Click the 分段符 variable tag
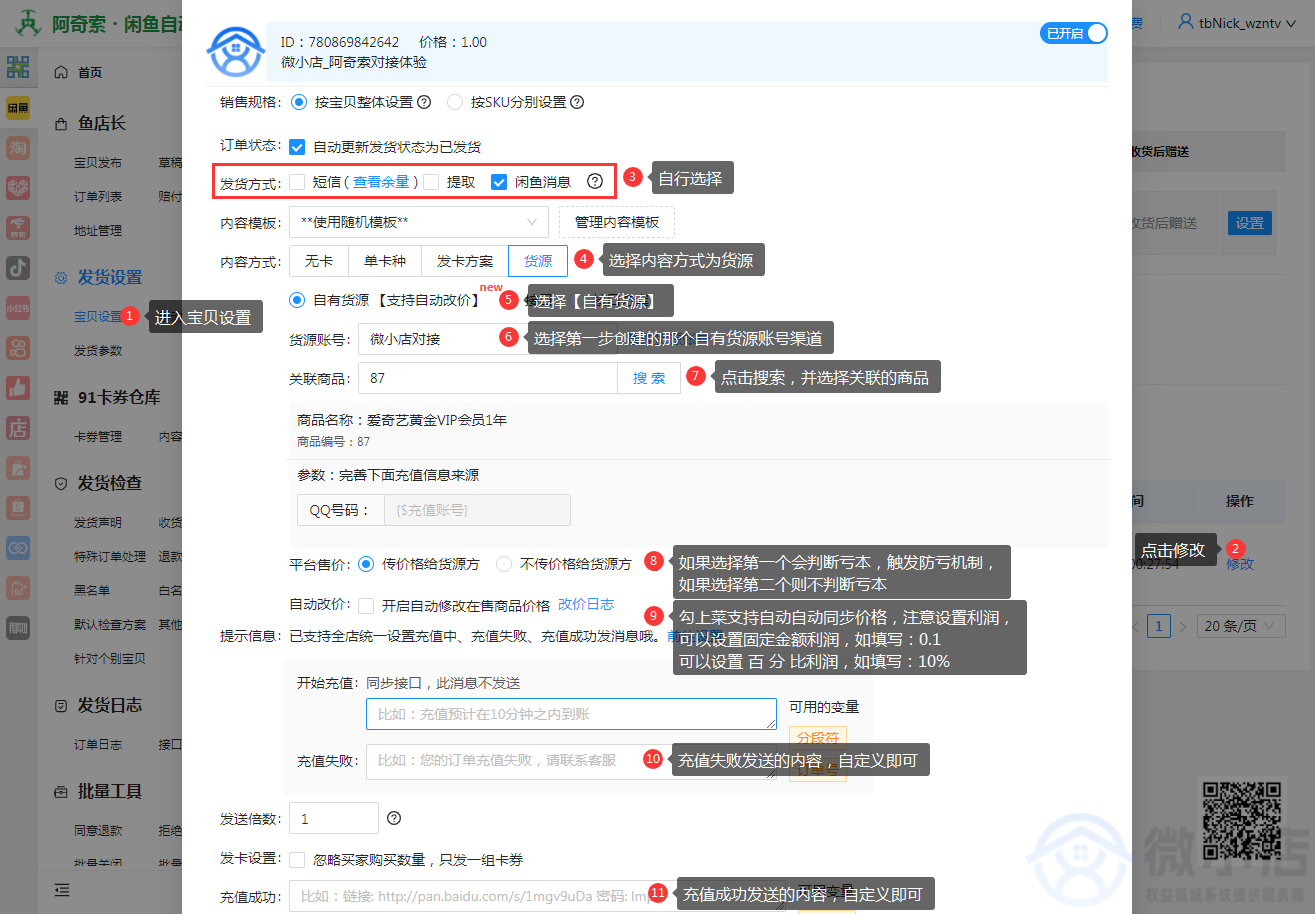This screenshot has width=1315, height=914. pyautogui.click(x=818, y=737)
